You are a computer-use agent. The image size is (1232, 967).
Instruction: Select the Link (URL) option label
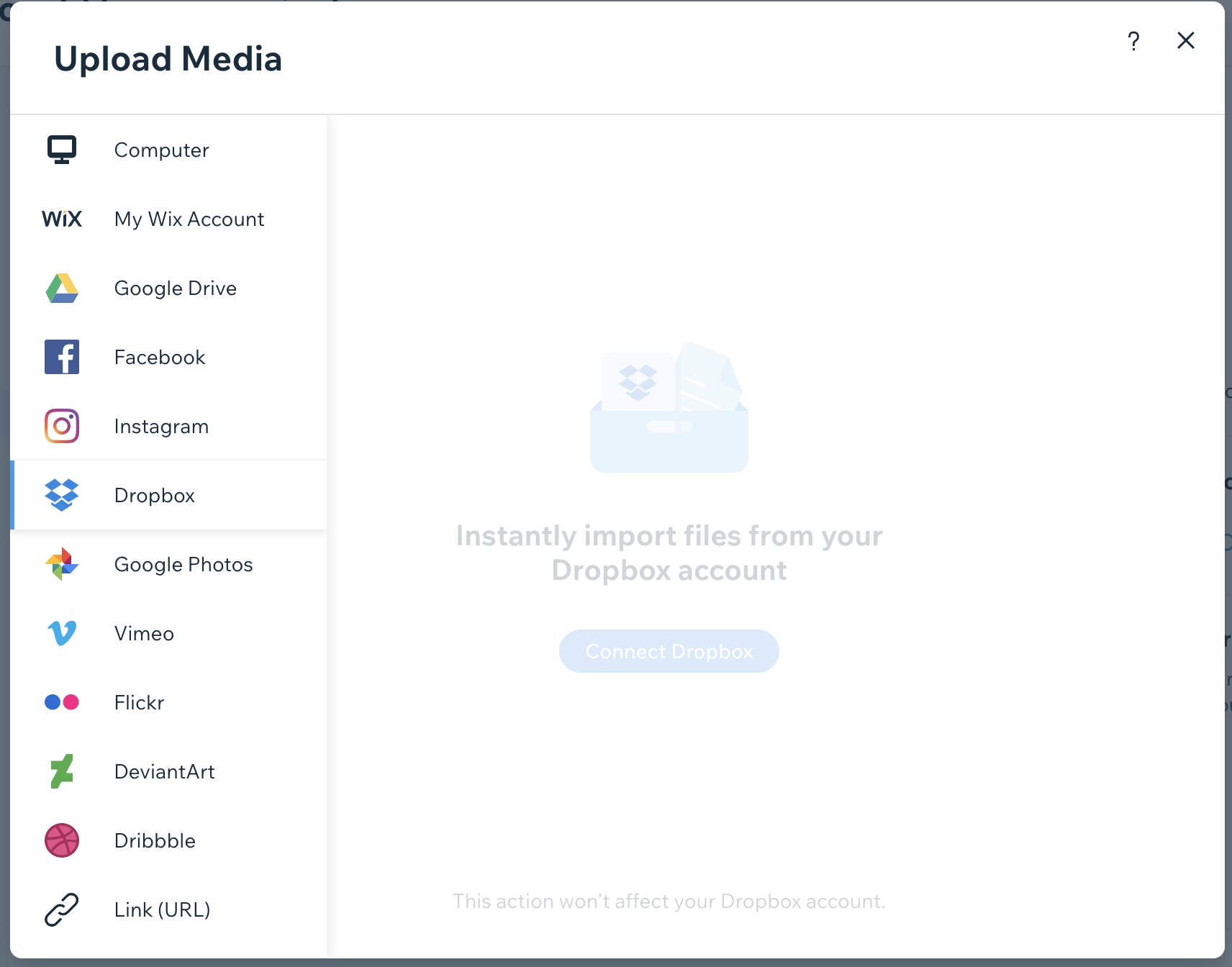point(163,910)
